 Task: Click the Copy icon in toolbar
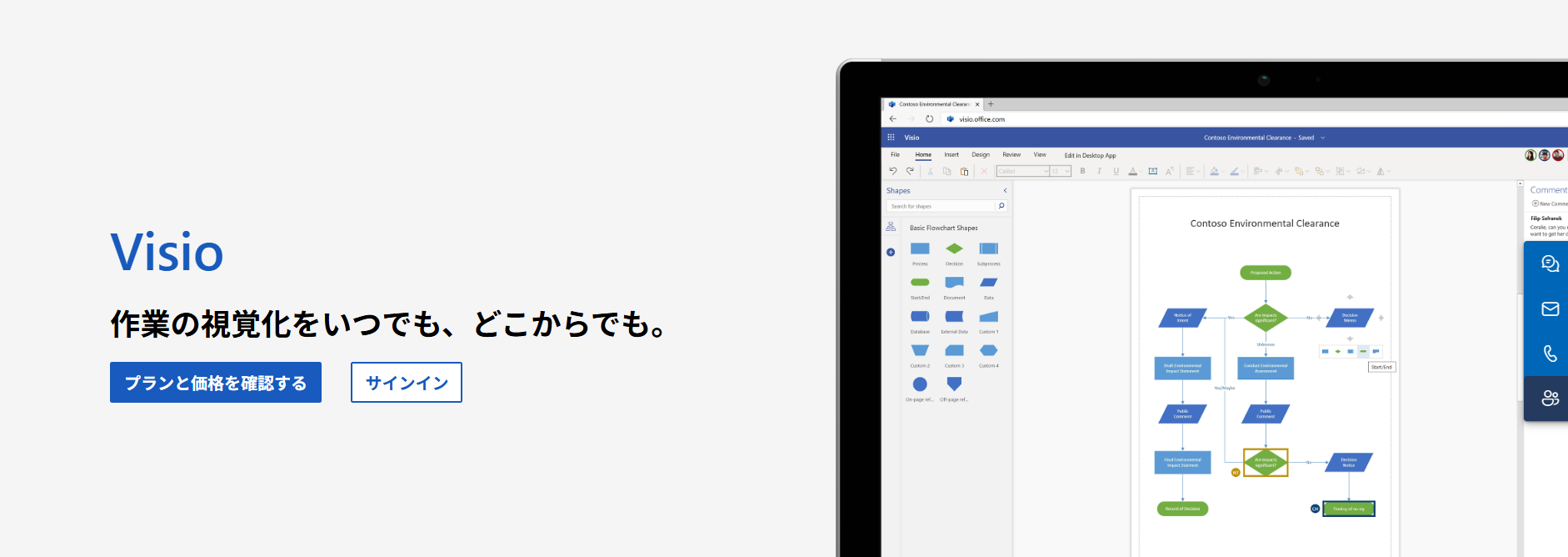(946, 171)
